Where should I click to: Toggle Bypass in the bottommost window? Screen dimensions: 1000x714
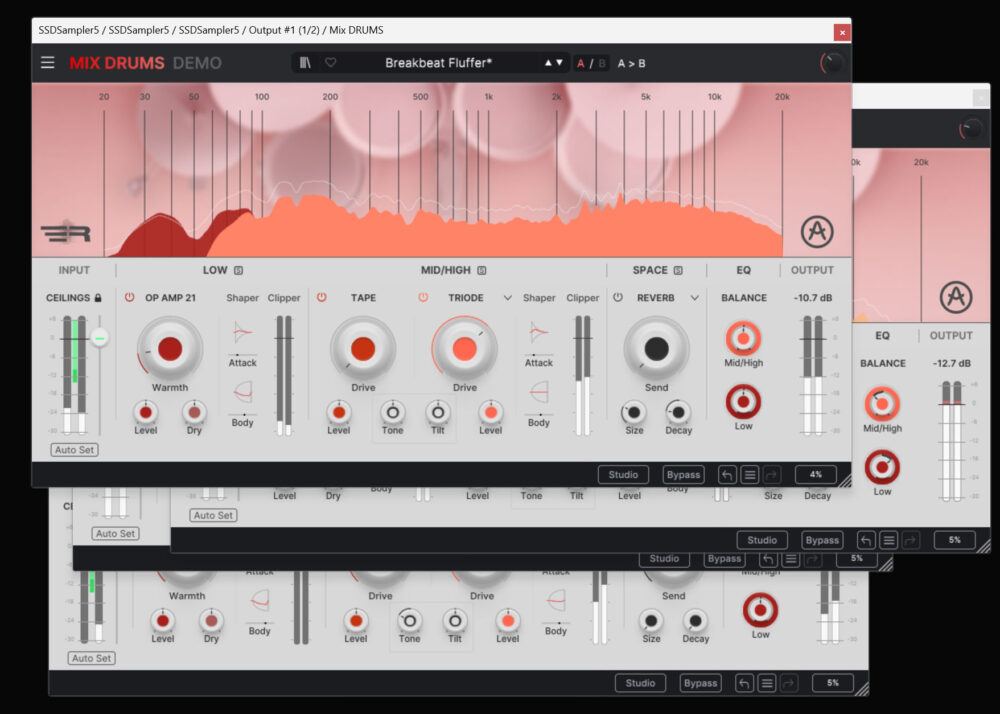click(x=700, y=683)
